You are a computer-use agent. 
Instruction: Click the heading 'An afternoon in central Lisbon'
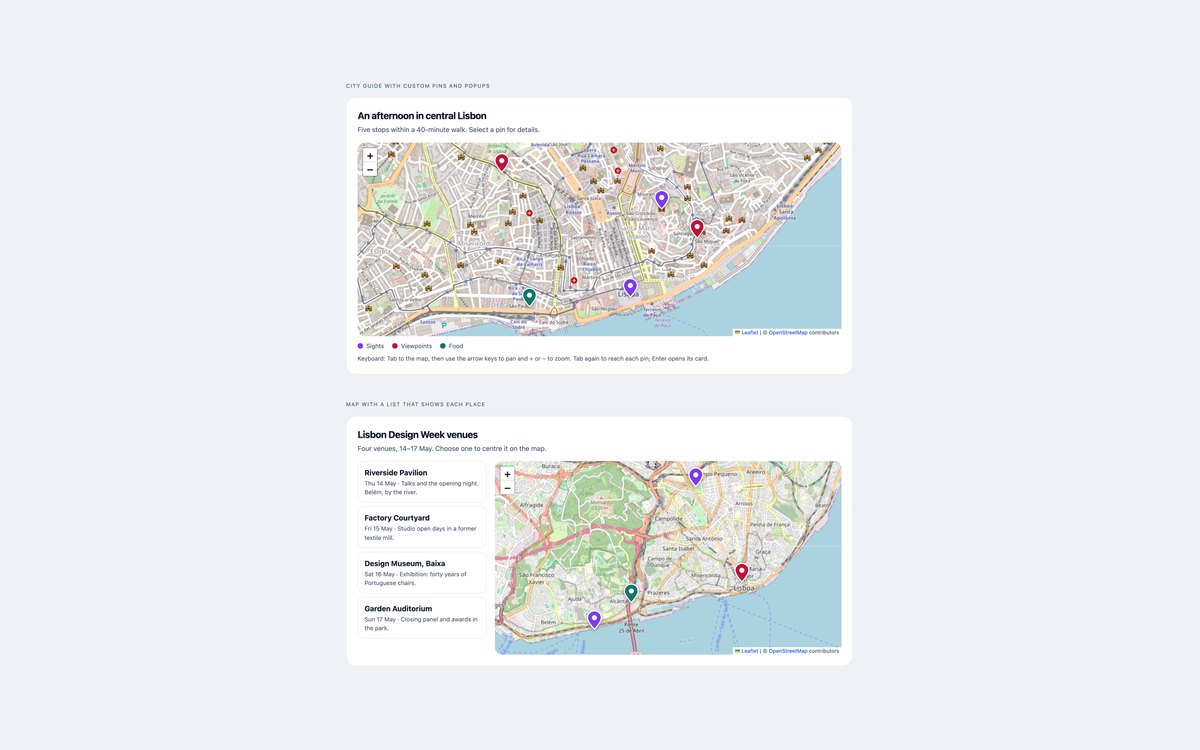422,116
